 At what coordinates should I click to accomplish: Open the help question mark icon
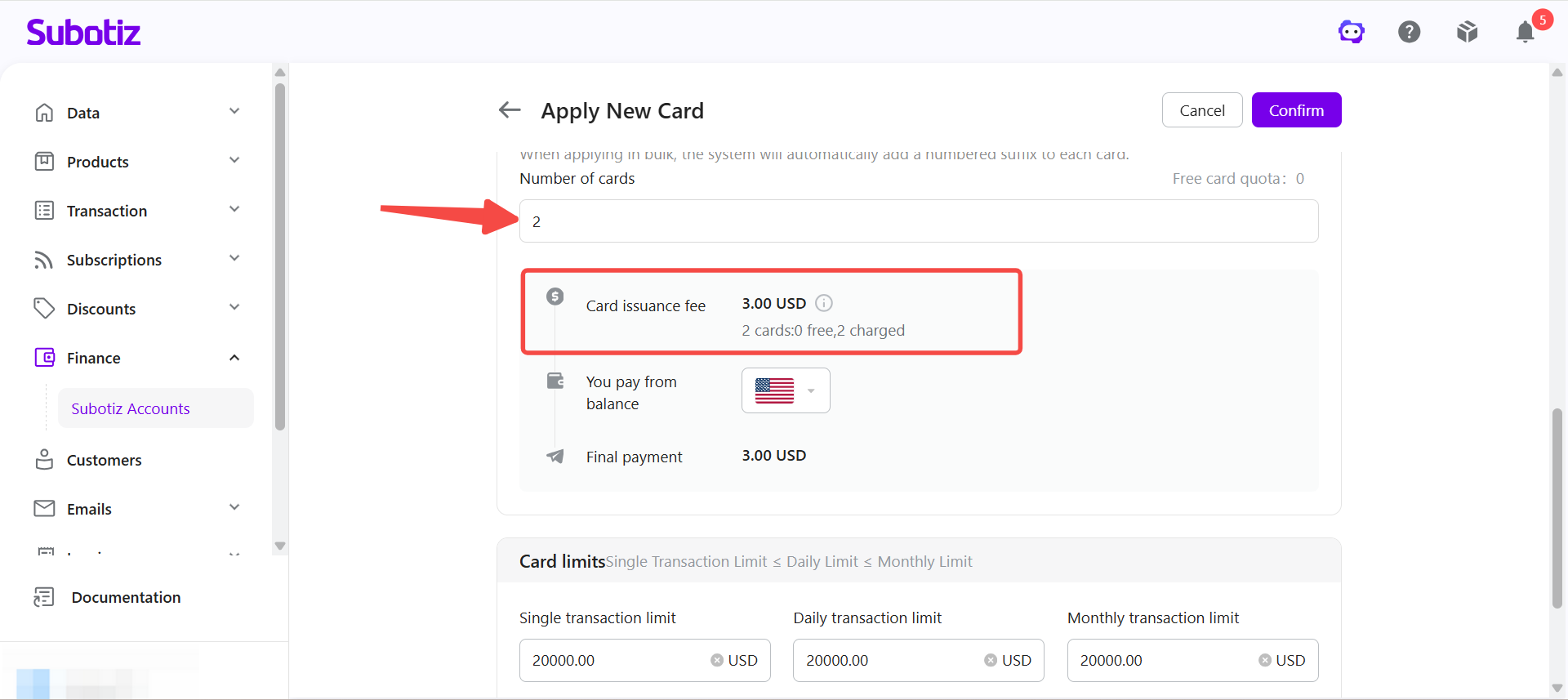(1410, 32)
